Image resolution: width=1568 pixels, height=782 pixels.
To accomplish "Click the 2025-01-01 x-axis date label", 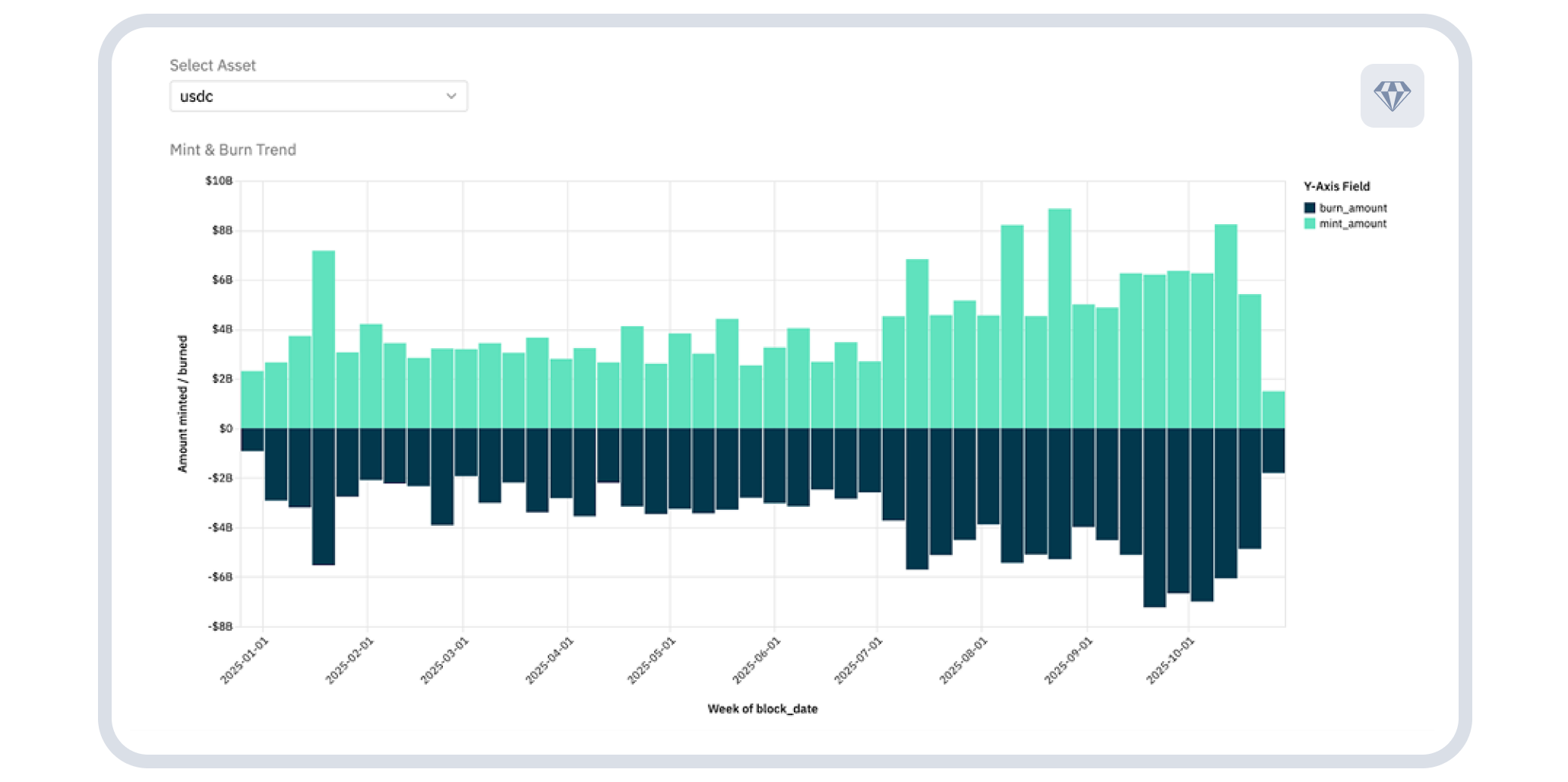I will coord(245,660).
